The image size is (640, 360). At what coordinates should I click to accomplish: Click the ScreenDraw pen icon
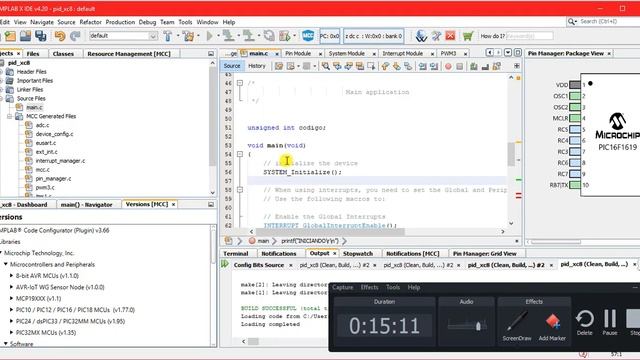(517, 321)
